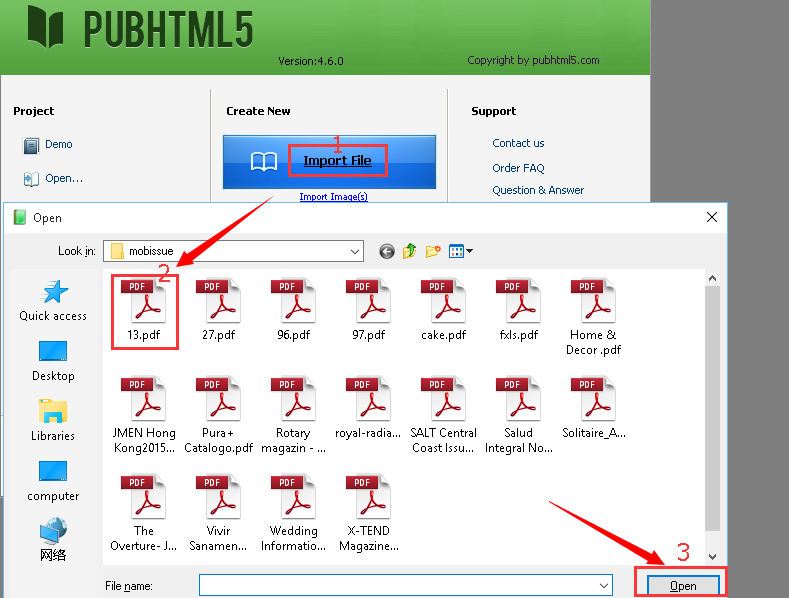Select the Solitaire_A PDF icon

point(593,398)
